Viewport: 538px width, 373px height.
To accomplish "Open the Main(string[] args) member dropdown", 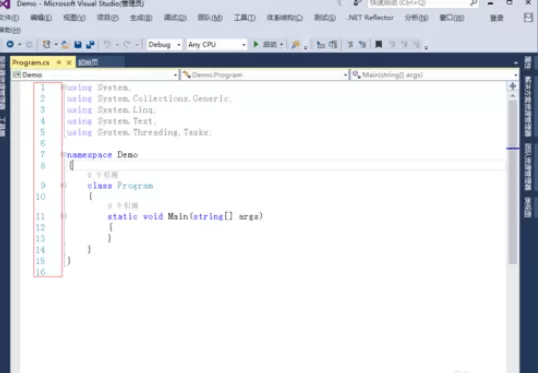I will [x=434, y=75].
